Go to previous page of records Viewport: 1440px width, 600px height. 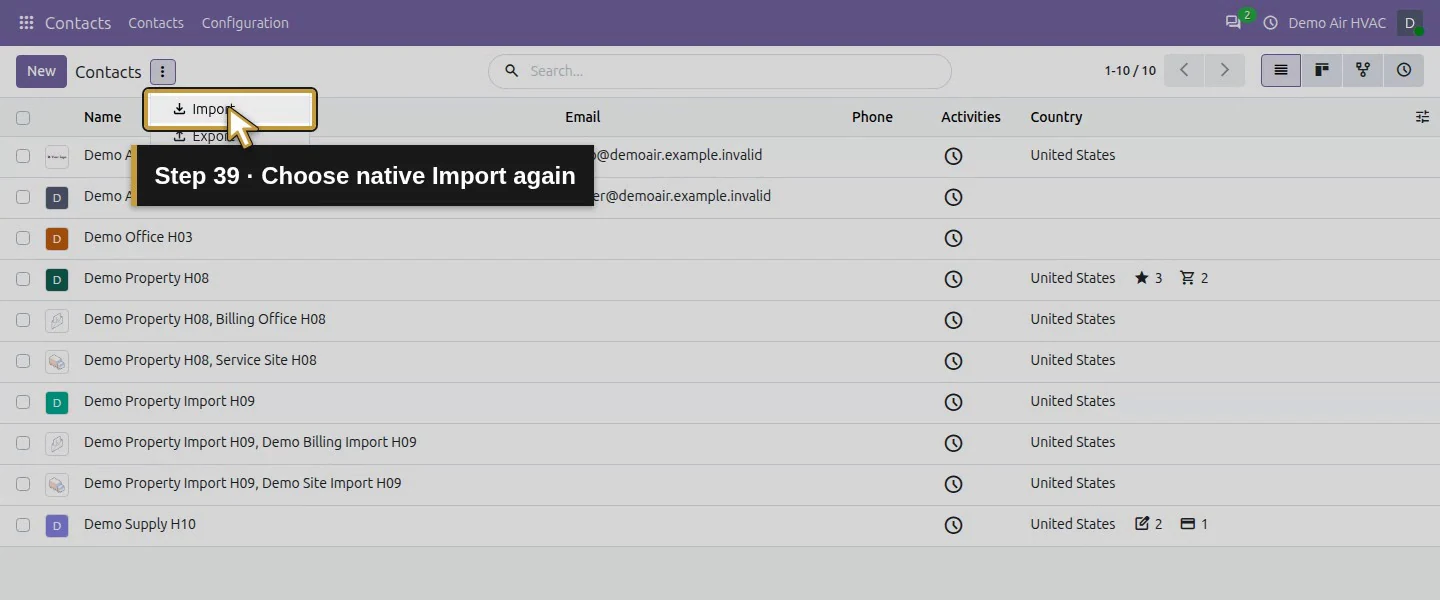pos(1184,70)
